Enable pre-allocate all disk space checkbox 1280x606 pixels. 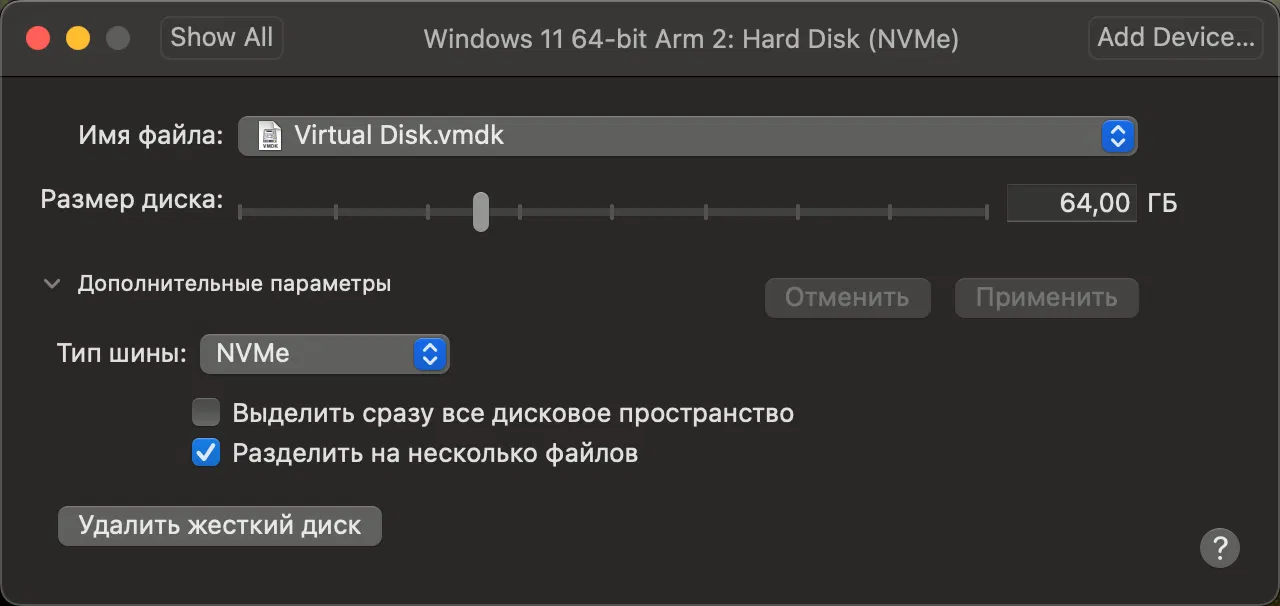click(x=206, y=412)
